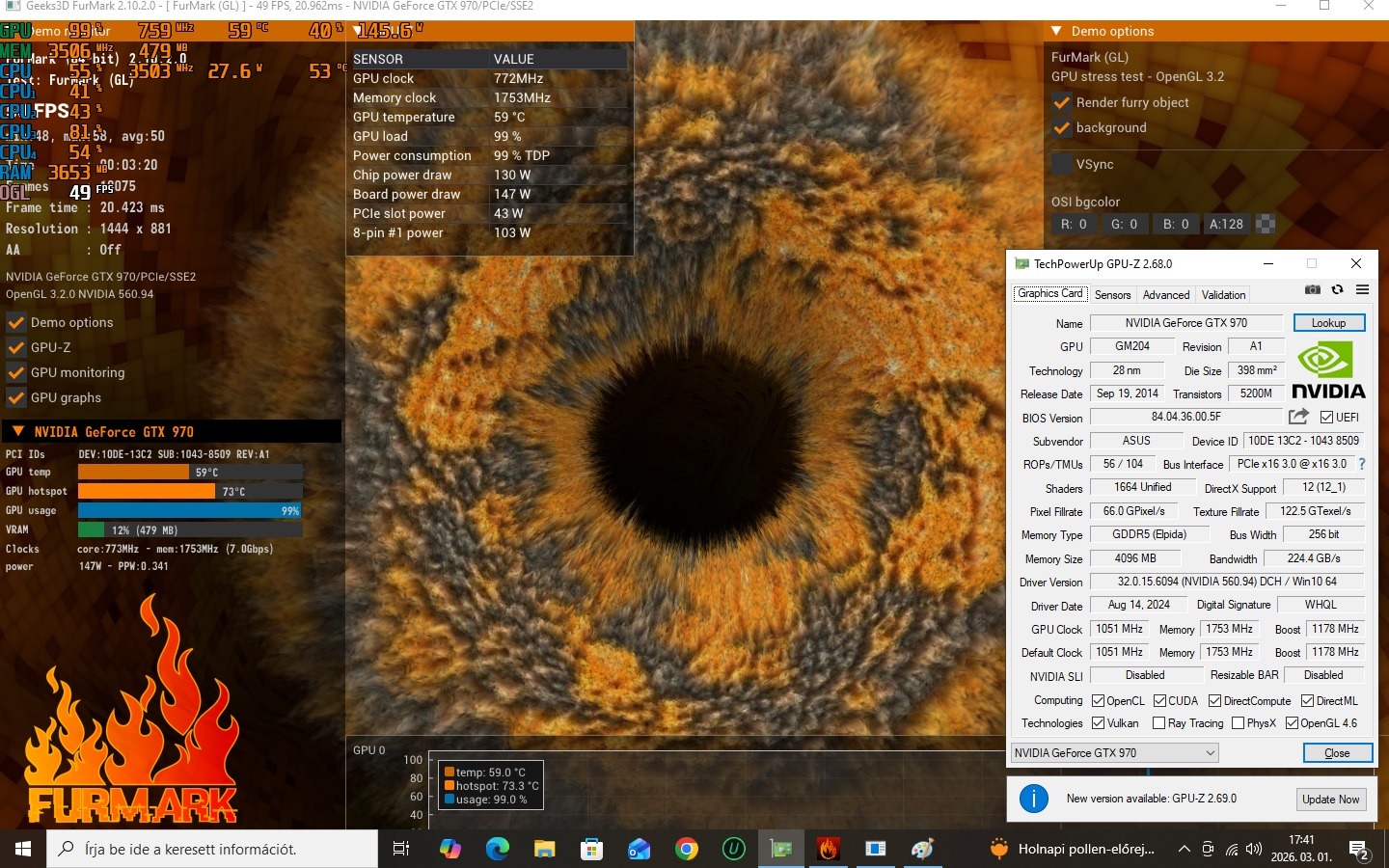Click the Windows taskbar search box
The height and width of the screenshot is (868, 1389).
tap(212, 849)
